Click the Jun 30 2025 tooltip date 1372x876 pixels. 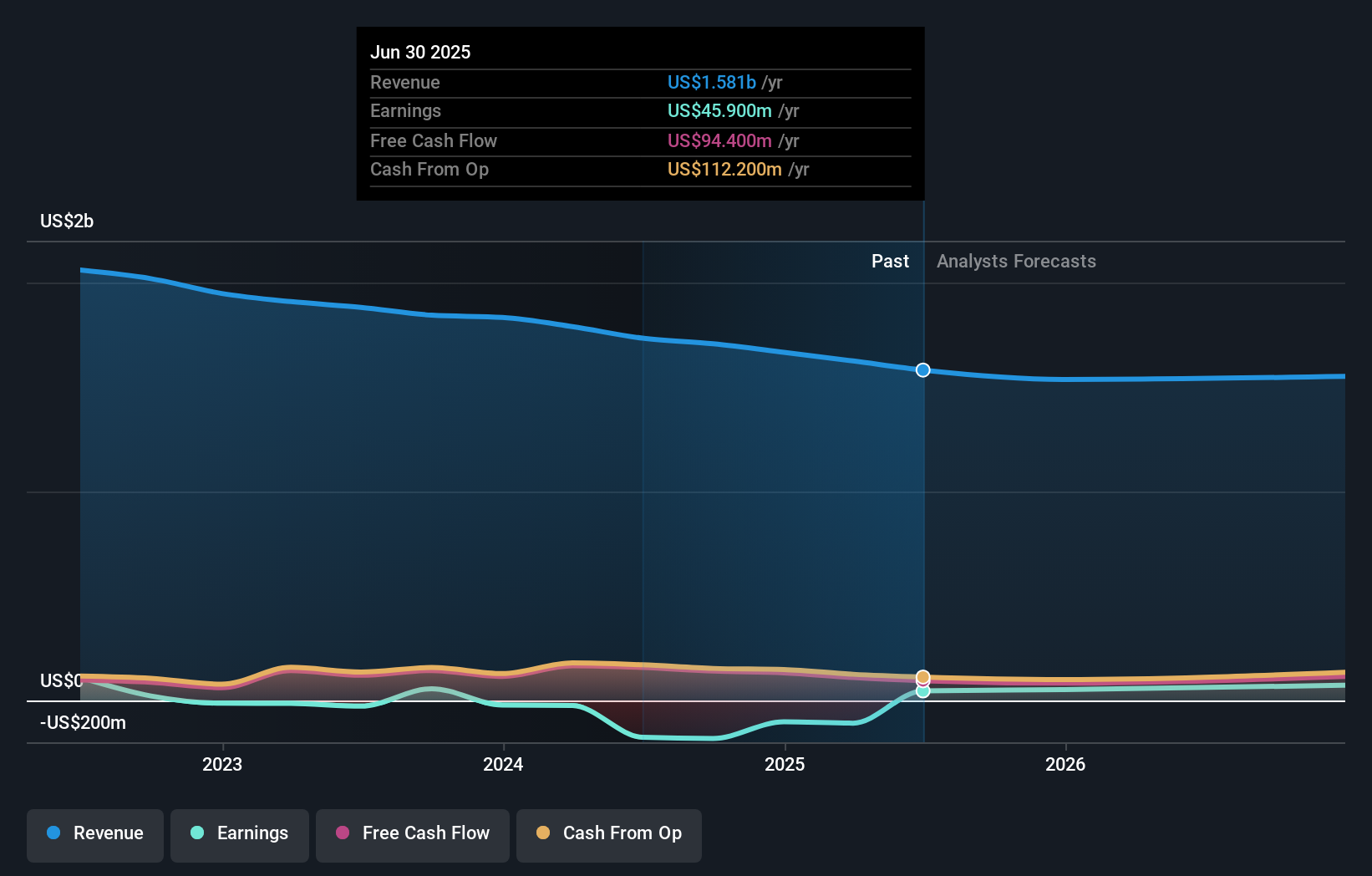point(420,52)
